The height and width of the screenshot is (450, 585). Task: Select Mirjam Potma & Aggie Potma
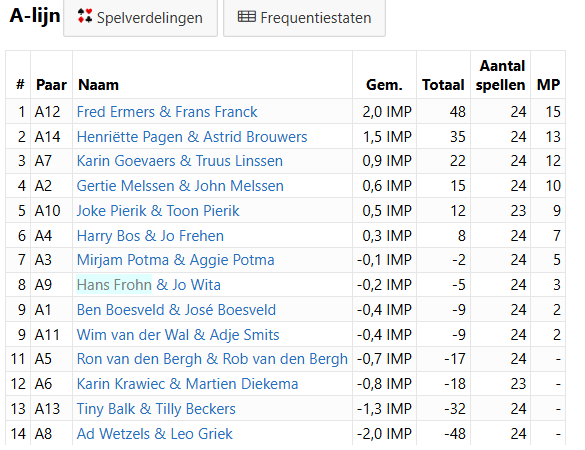click(175, 260)
